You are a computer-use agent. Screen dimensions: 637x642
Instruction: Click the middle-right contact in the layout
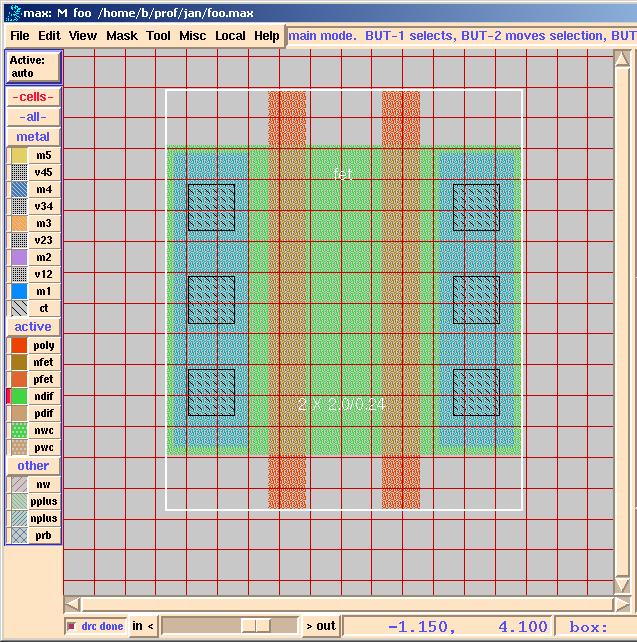tap(477, 300)
